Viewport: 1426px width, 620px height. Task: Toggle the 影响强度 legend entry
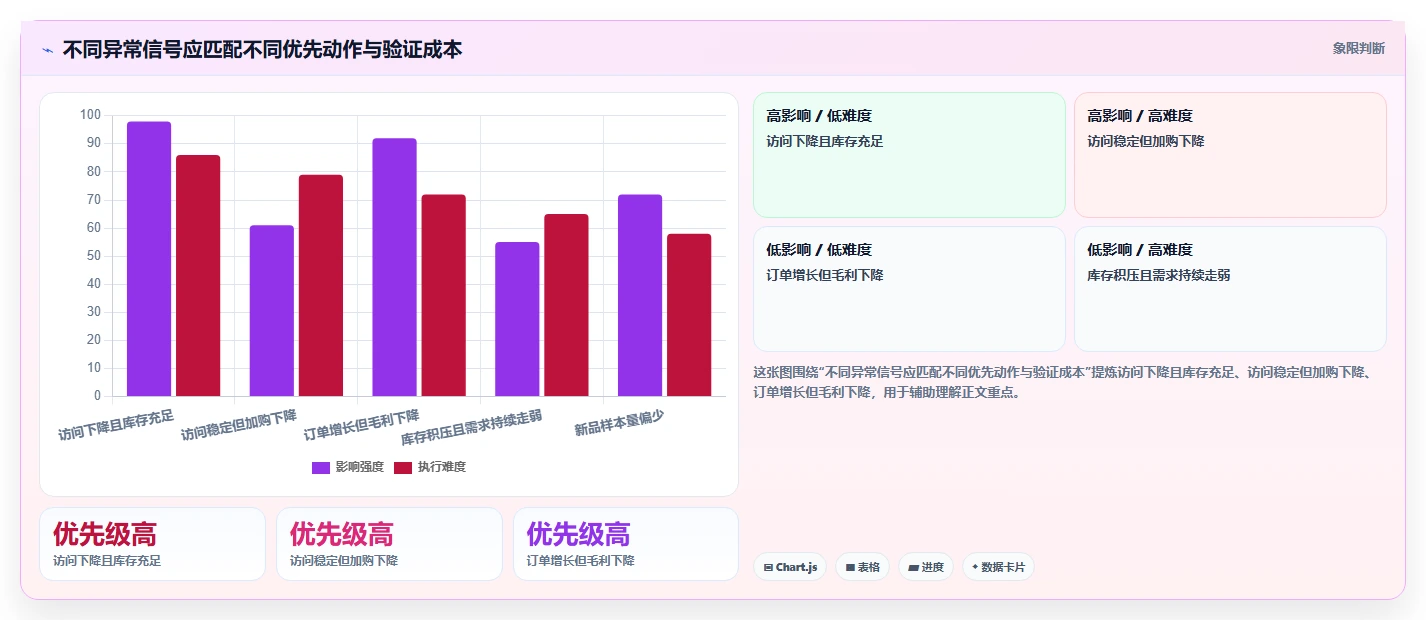[348, 467]
